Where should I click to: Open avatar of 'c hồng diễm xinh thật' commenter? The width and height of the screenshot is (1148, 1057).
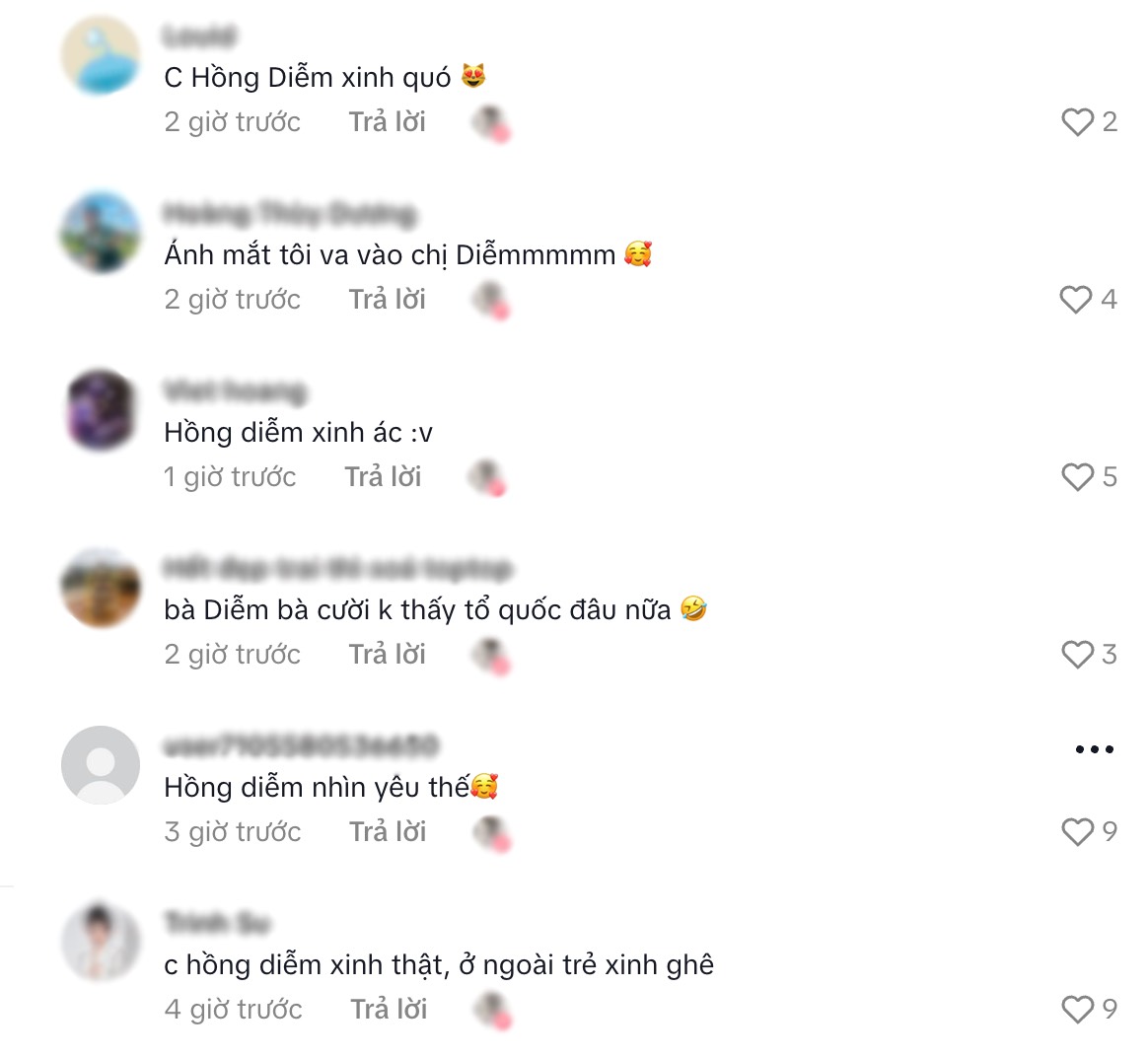pos(101,942)
